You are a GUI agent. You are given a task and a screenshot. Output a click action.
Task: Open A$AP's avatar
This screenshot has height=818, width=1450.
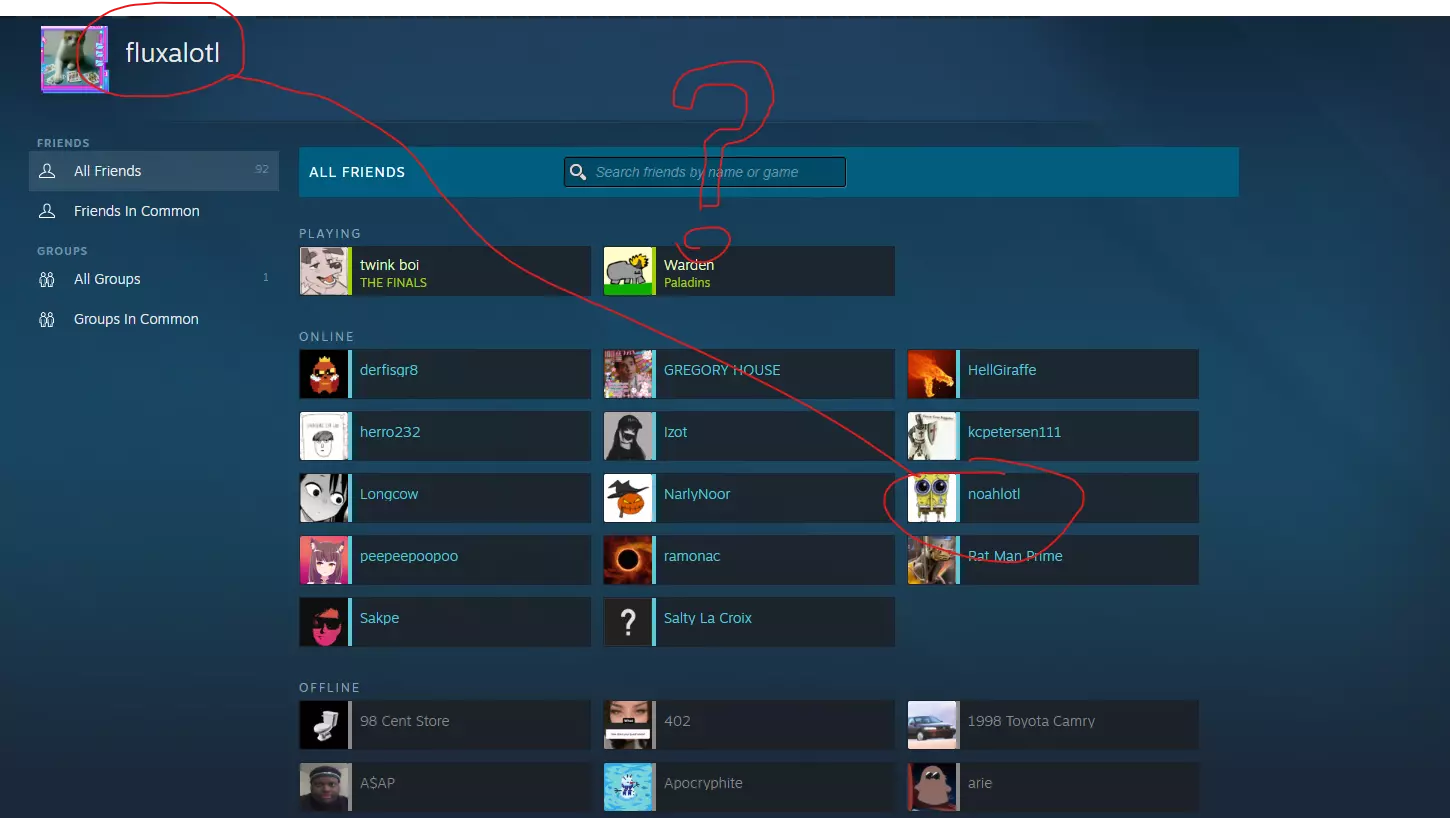(324, 787)
